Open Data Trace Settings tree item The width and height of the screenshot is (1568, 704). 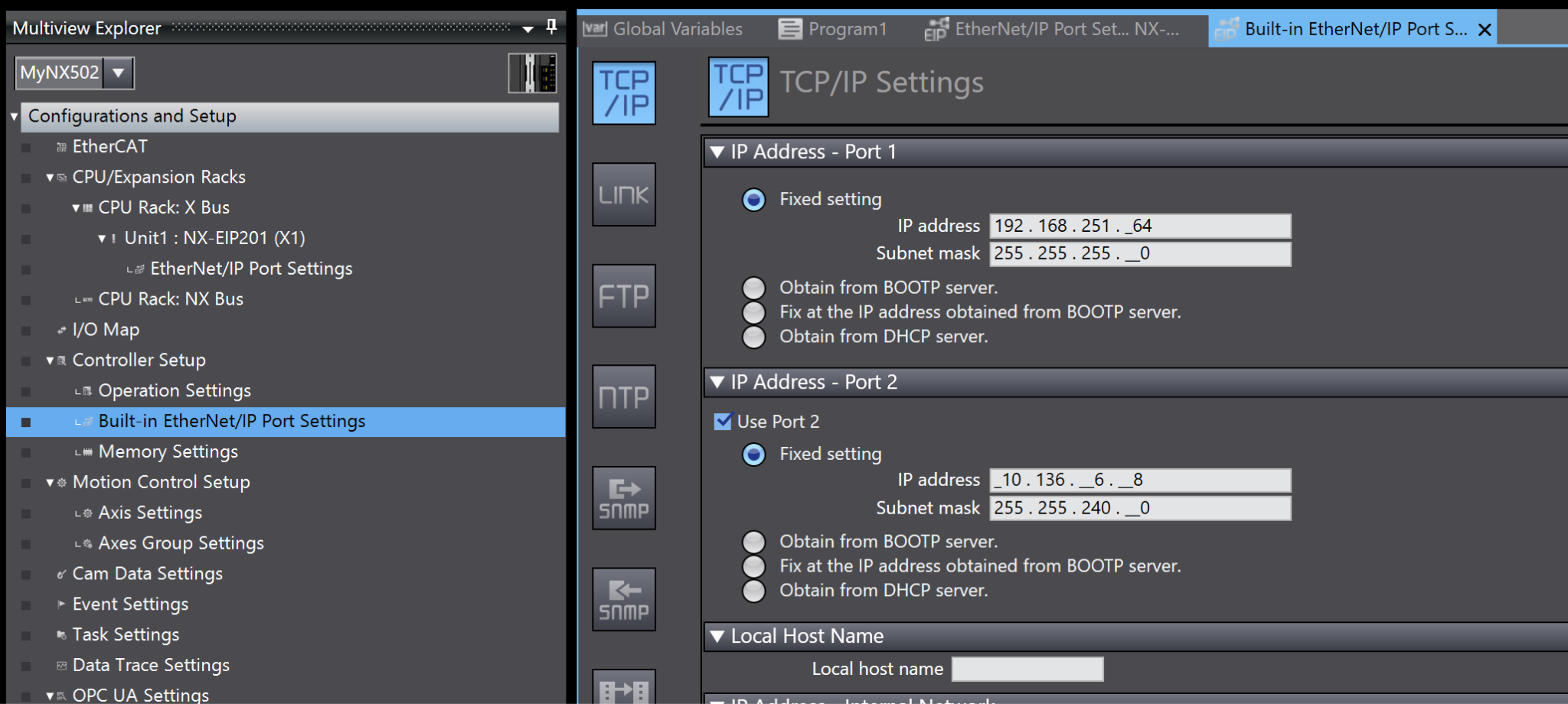tap(151, 666)
